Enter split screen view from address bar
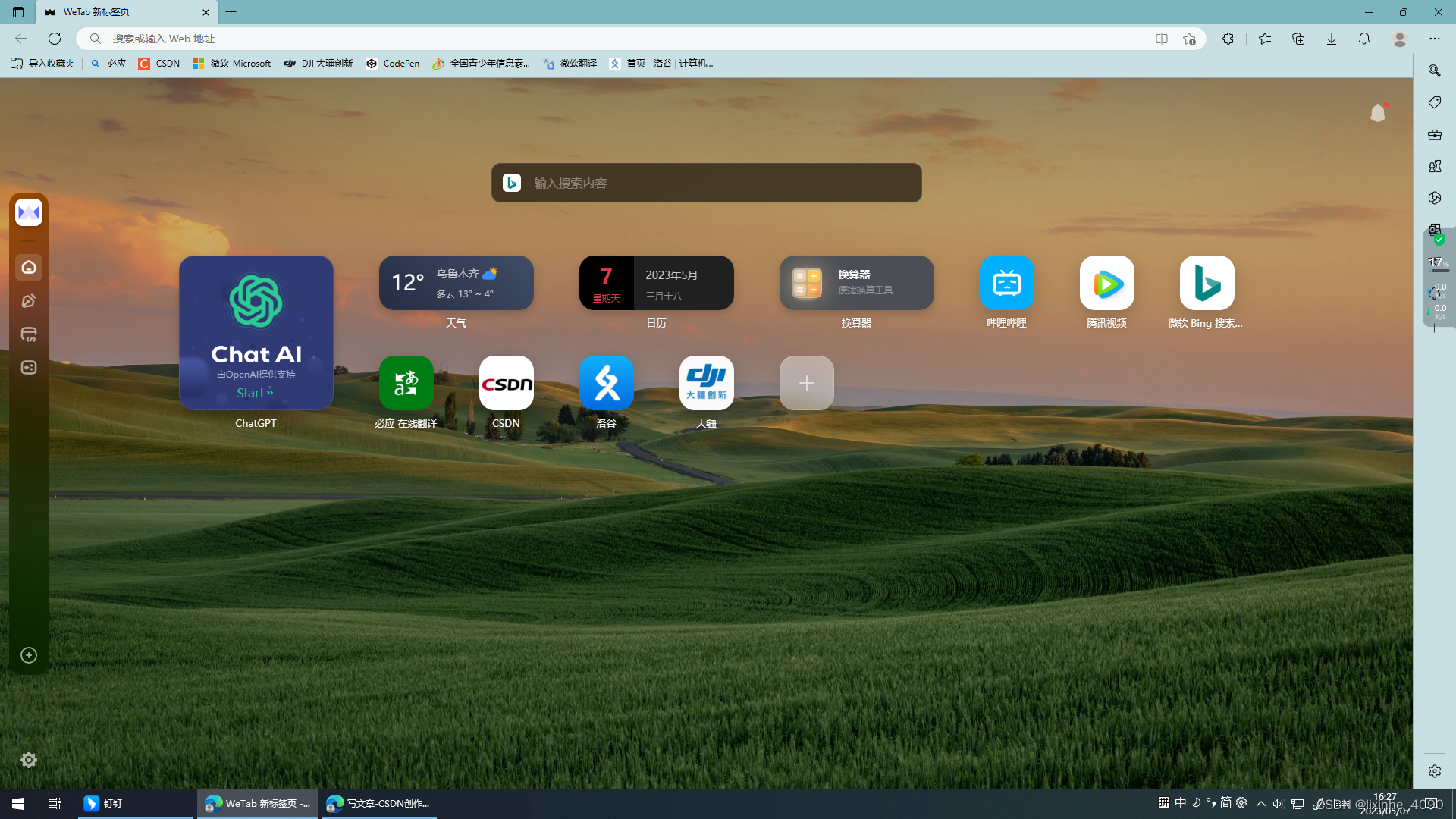Screen dimensions: 1456x819 pos(1162,39)
